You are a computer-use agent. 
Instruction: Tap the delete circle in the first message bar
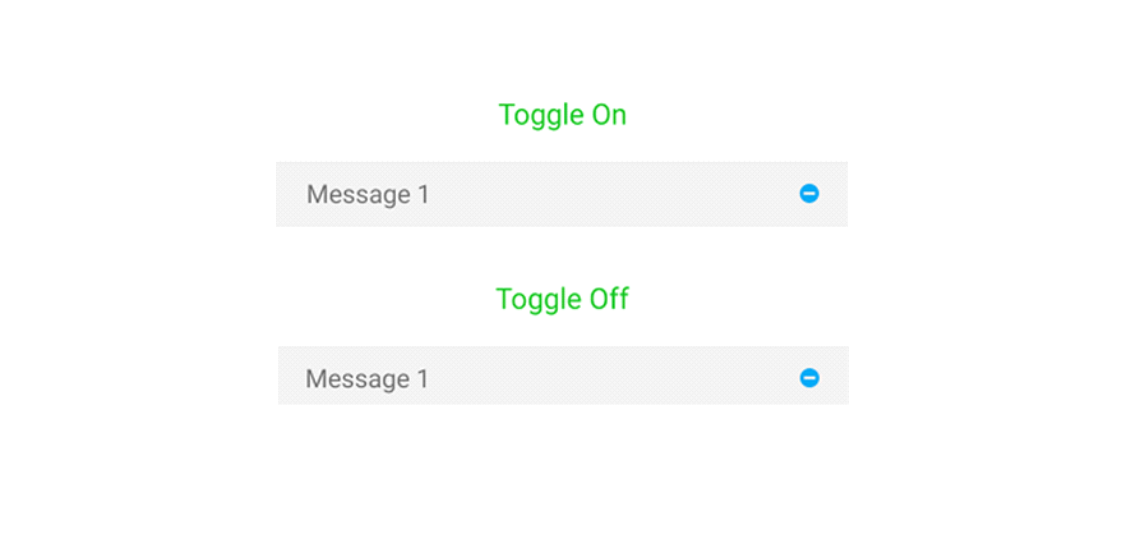(x=809, y=194)
